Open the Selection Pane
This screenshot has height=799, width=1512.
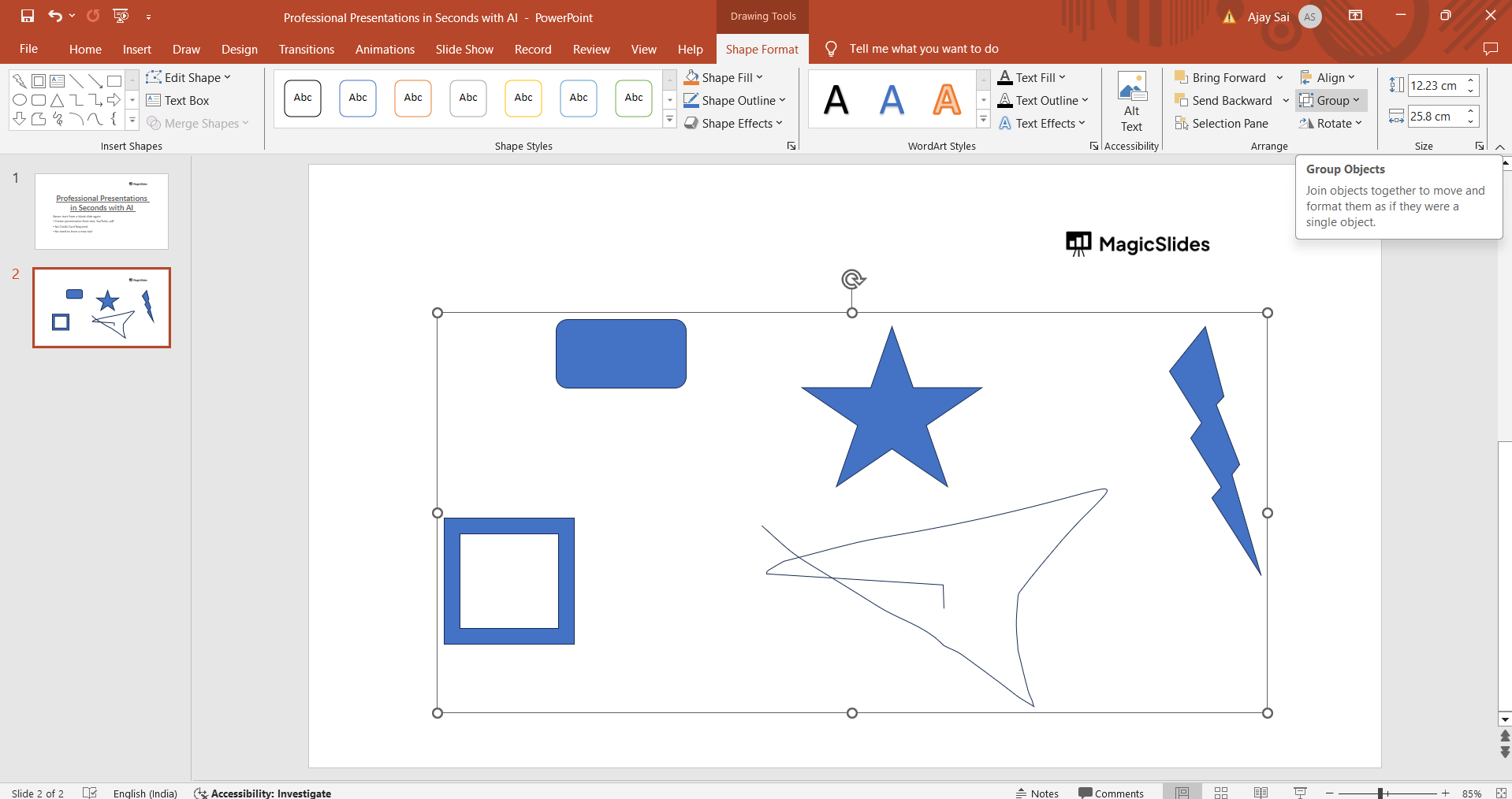tap(1221, 124)
